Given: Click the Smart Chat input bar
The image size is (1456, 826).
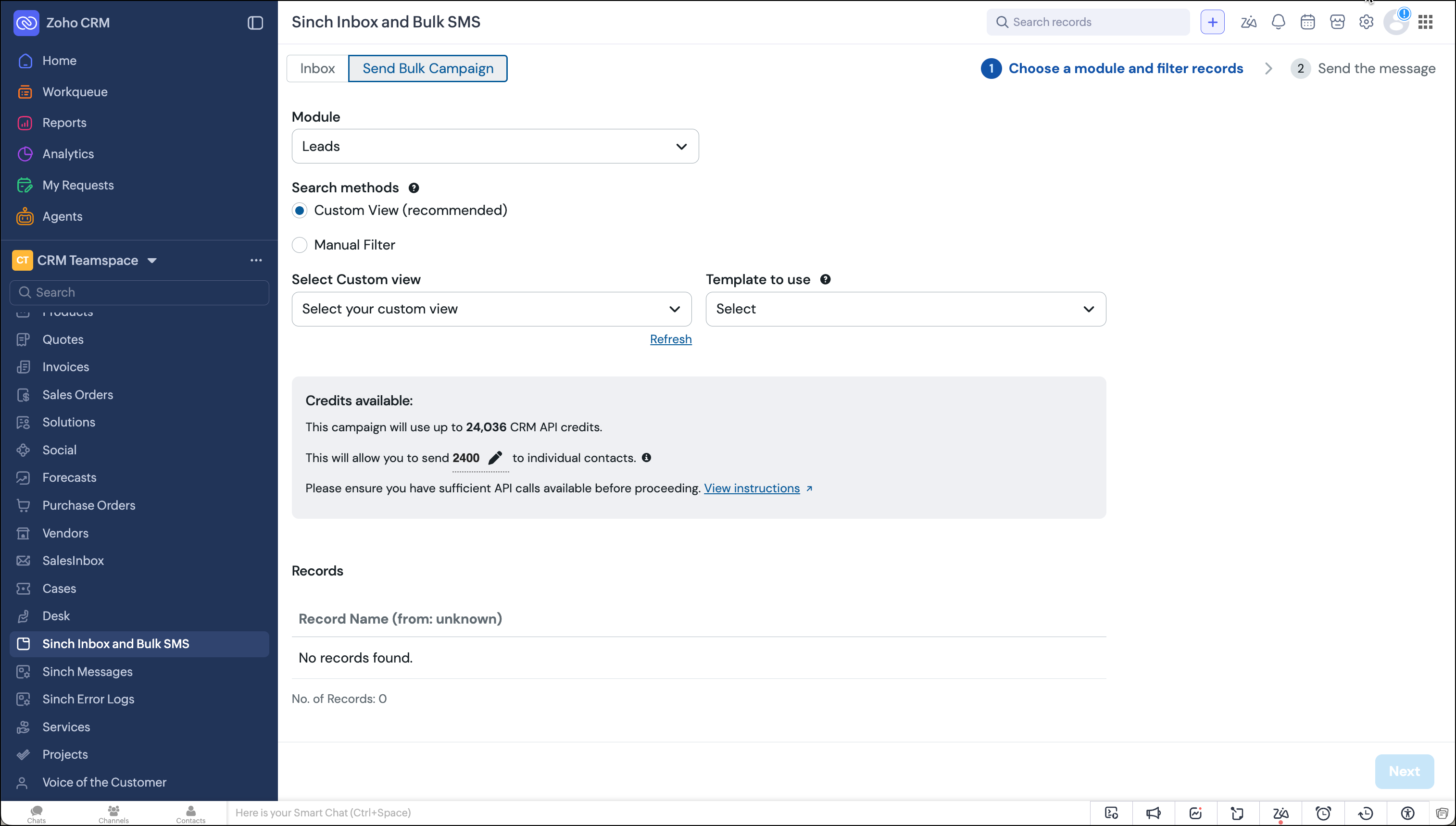Looking at the screenshot, I should pos(658,813).
